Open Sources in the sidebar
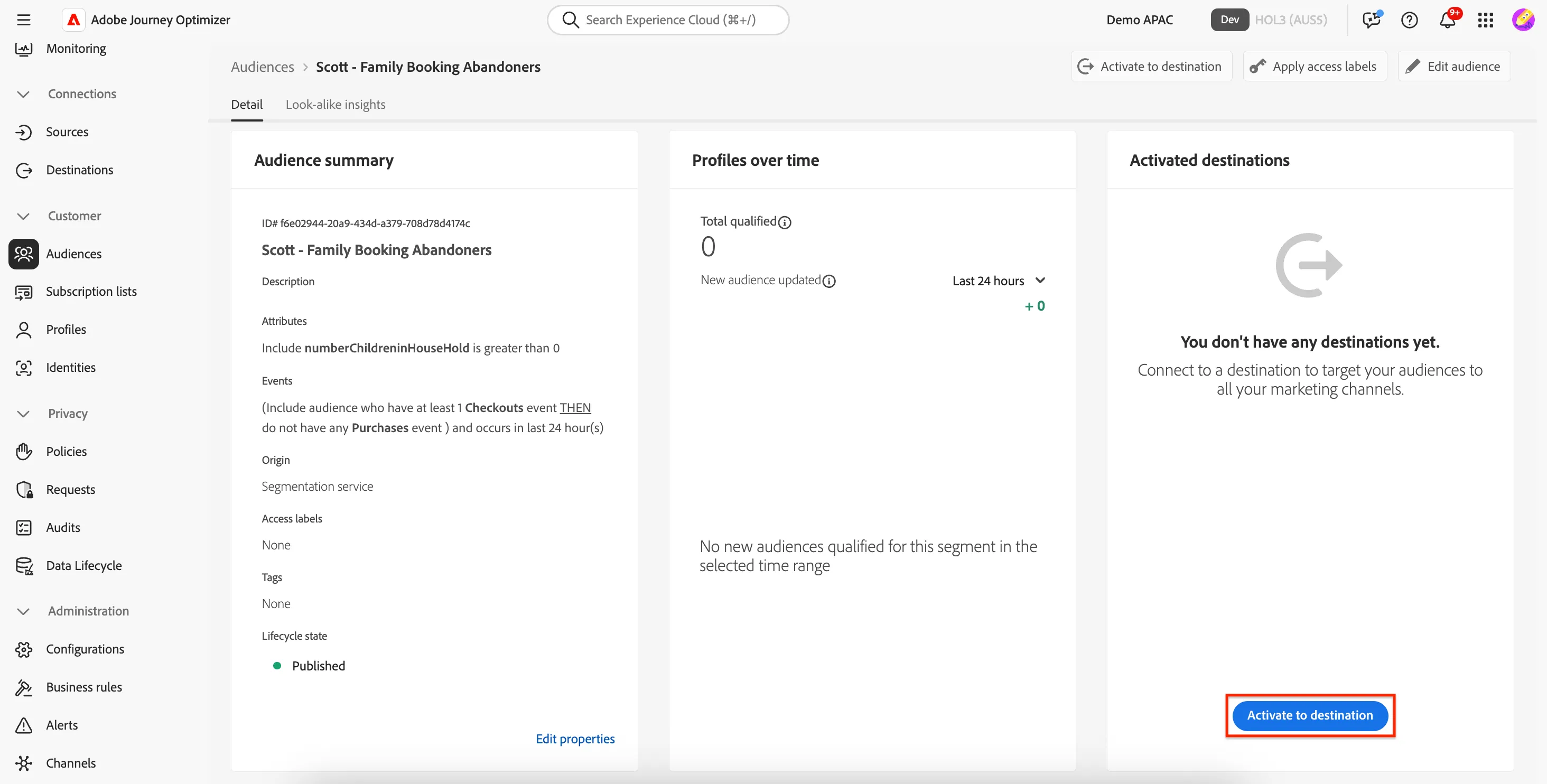This screenshot has width=1547, height=784. [x=67, y=132]
